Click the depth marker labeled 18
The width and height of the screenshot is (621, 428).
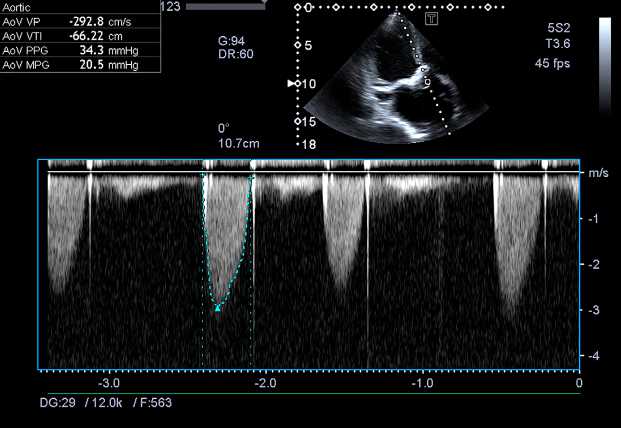309,144
